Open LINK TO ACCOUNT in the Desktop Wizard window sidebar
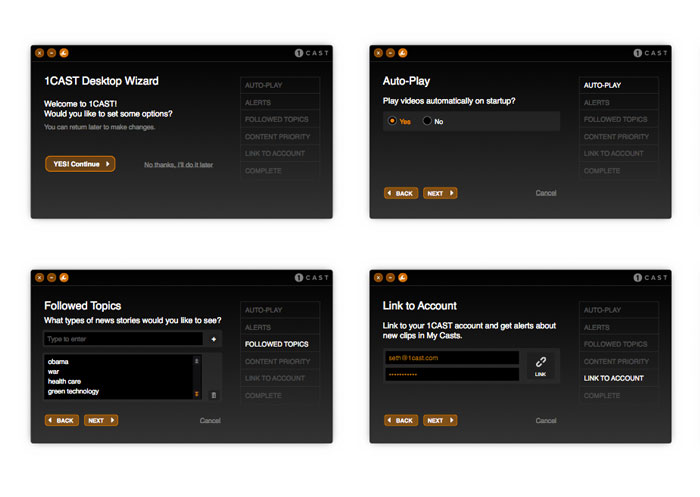The height and width of the screenshot is (497, 700). (x=280, y=154)
